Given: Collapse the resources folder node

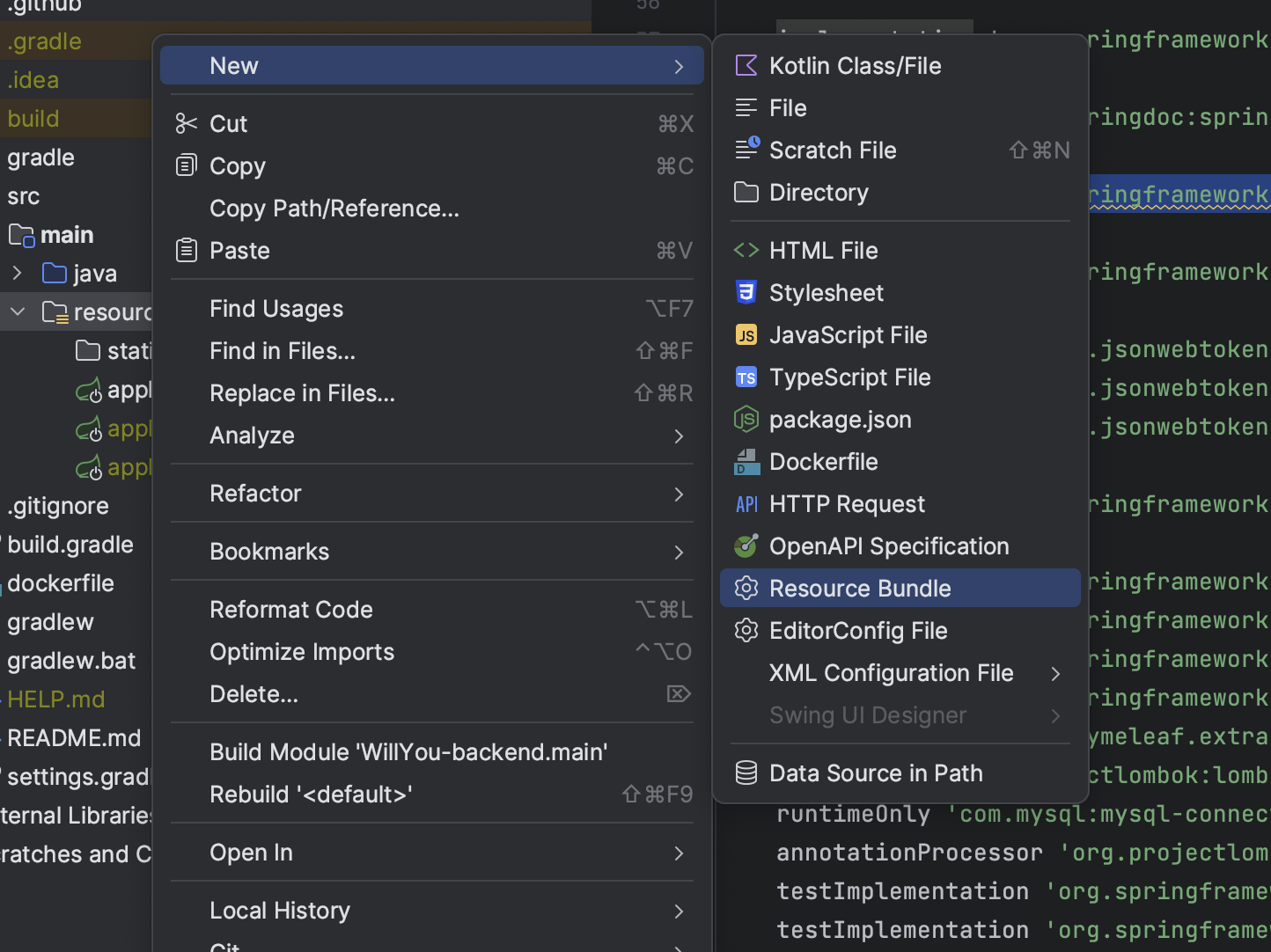Looking at the screenshot, I should click(17, 312).
